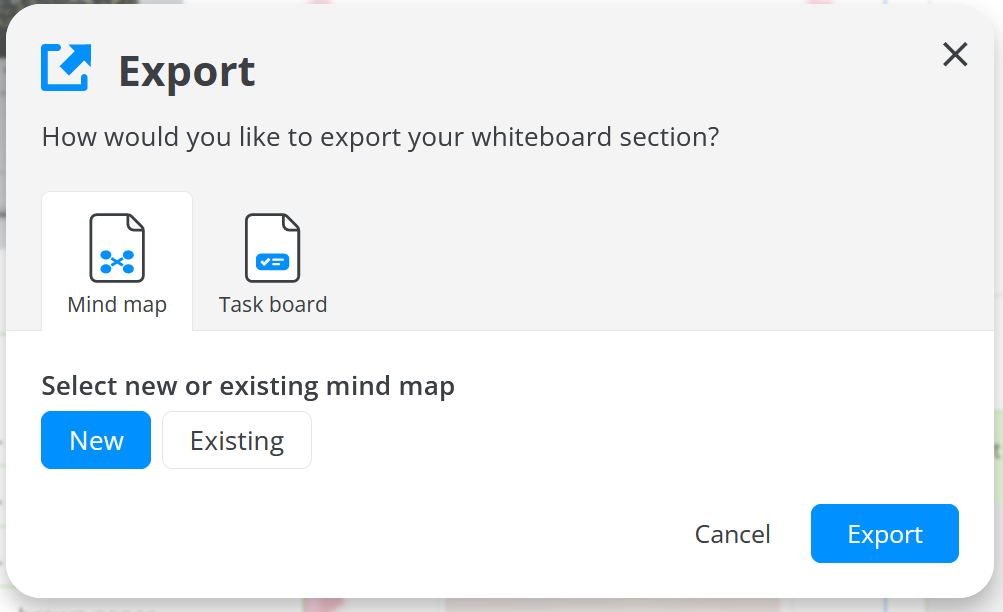Viewport: 1003px width, 612px height.
Task: Click the "Select new or existing mind map" heading
Action: pos(247,386)
